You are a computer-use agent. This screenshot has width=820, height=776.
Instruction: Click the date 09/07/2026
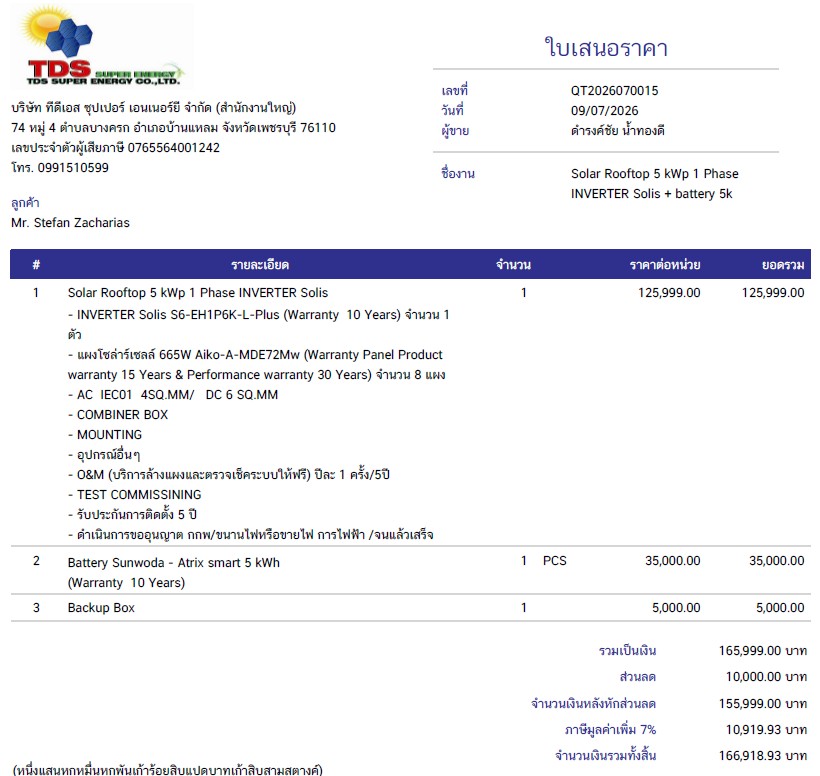[605, 110]
